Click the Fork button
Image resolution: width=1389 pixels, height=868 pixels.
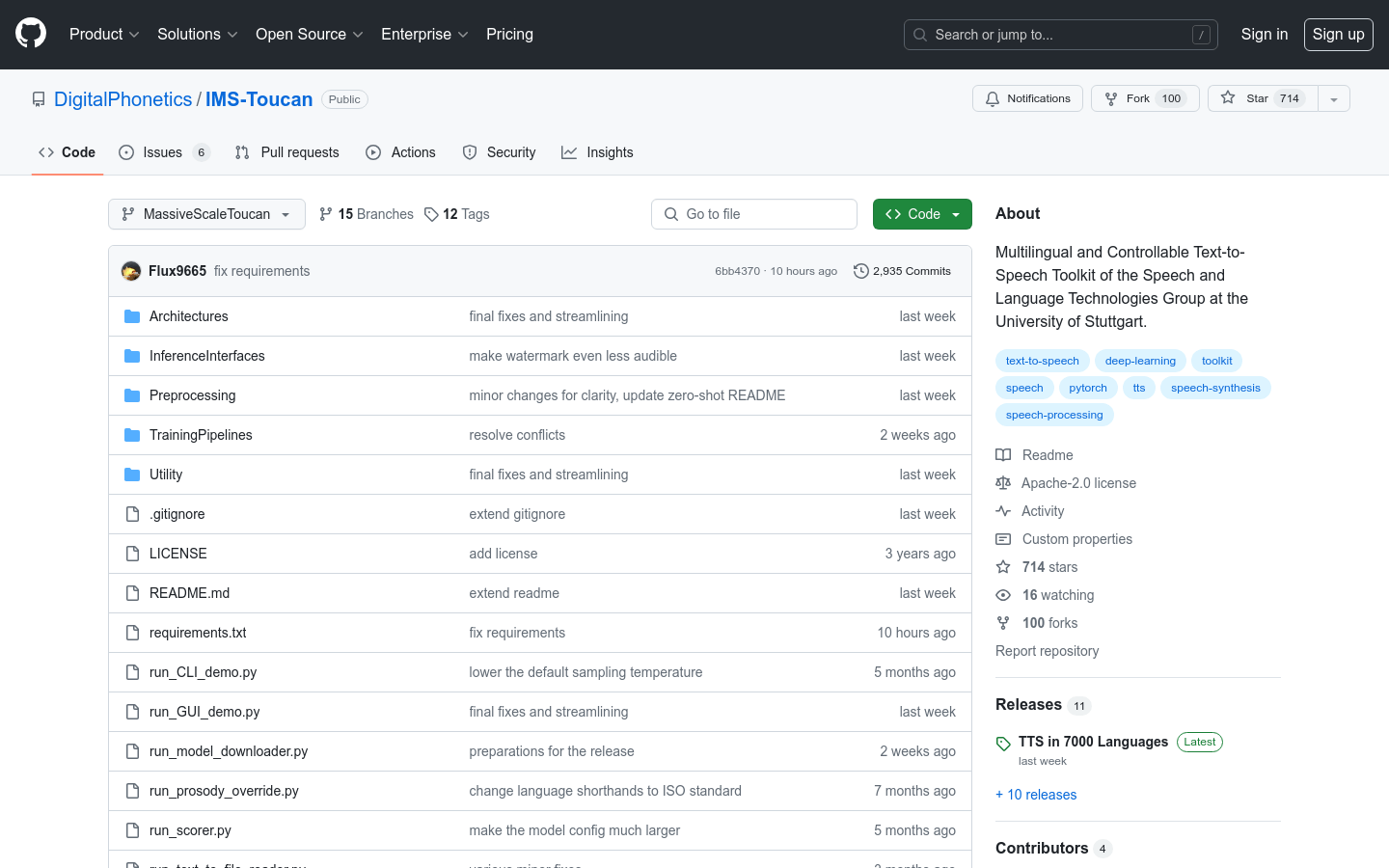tap(1145, 98)
